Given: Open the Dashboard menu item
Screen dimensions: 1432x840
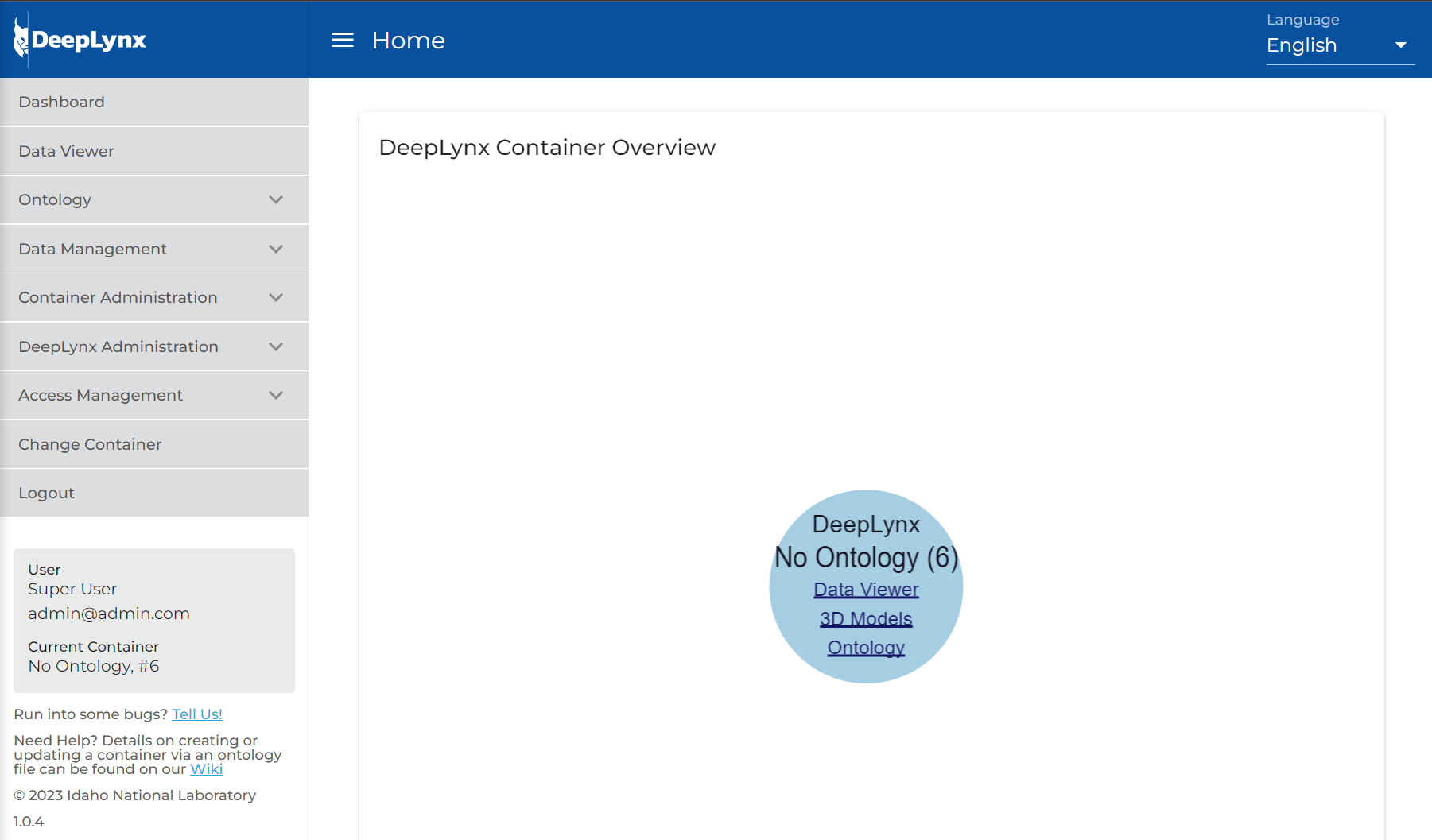Looking at the screenshot, I should point(154,102).
